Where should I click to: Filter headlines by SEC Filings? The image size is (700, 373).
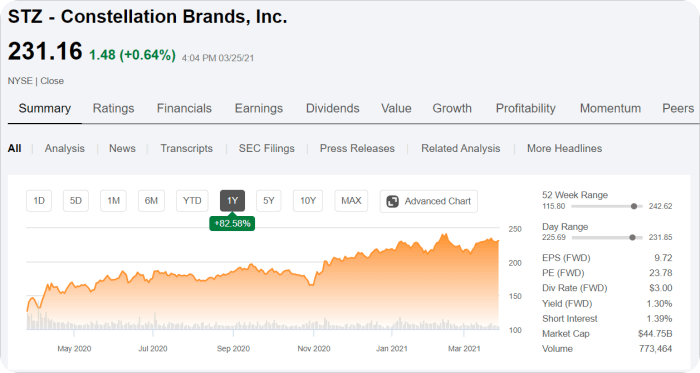pyautogui.click(x=267, y=149)
